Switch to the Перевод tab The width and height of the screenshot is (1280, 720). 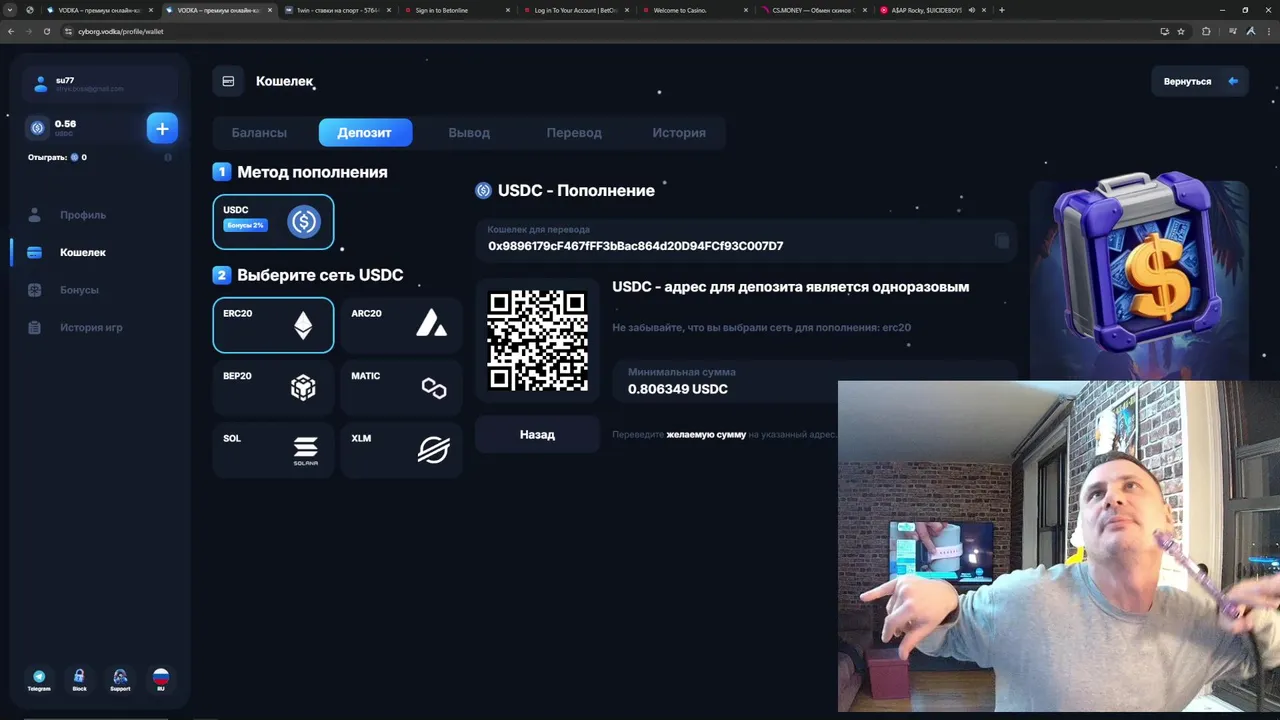coord(574,132)
